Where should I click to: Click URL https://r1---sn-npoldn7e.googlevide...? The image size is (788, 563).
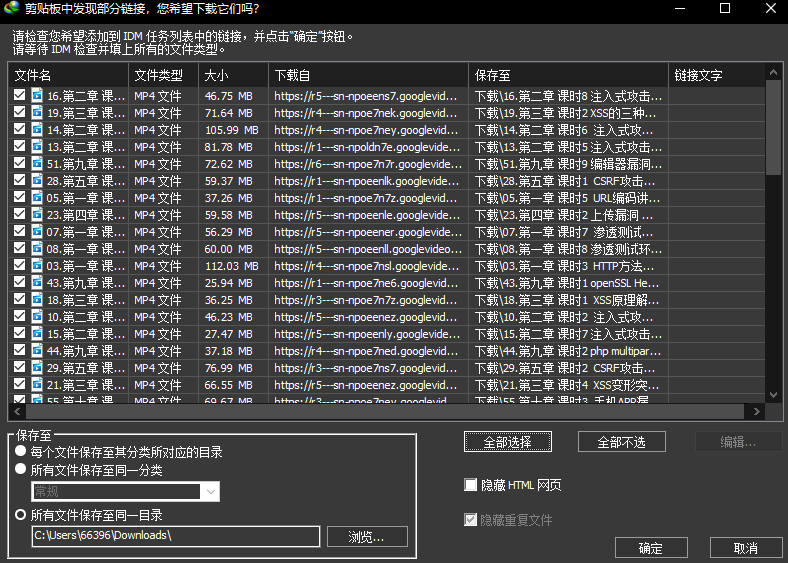pyautogui.click(x=367, y=147)
